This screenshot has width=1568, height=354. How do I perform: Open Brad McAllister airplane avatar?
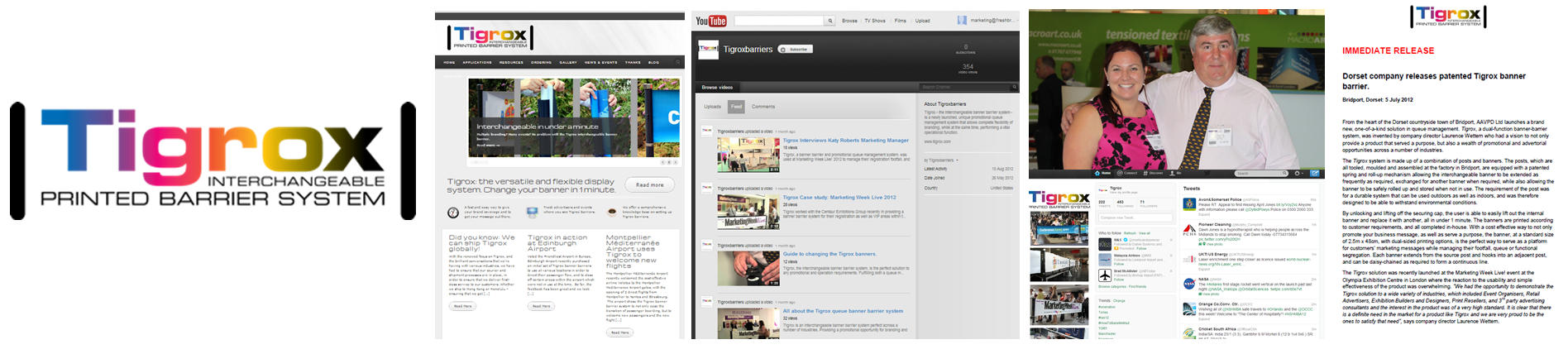[1105, 275]
